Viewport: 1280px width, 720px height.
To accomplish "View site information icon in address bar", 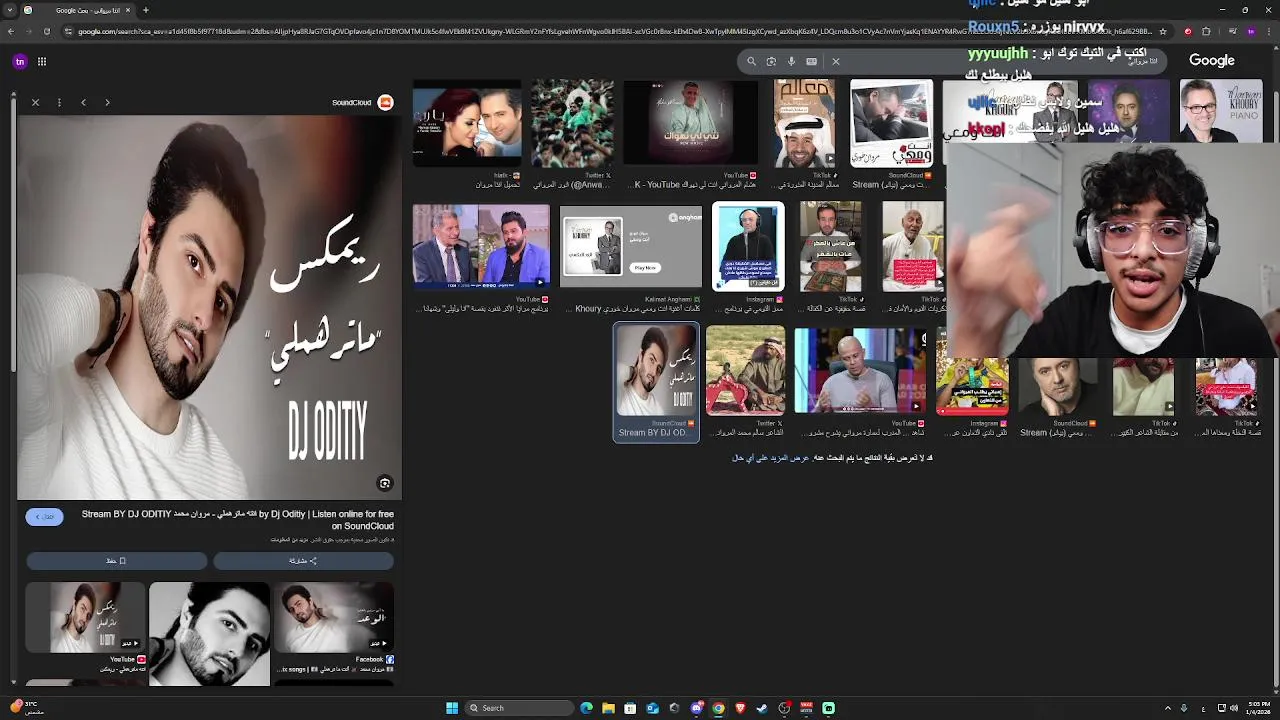I will tap(69, 31).
